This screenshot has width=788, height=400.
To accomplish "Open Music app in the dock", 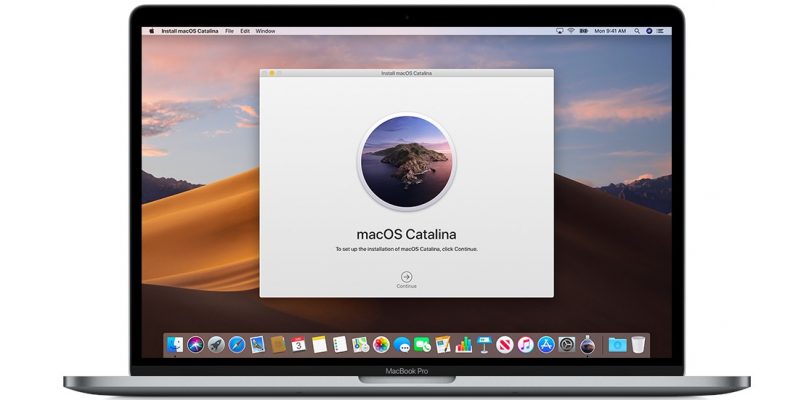I will point(526,344).
